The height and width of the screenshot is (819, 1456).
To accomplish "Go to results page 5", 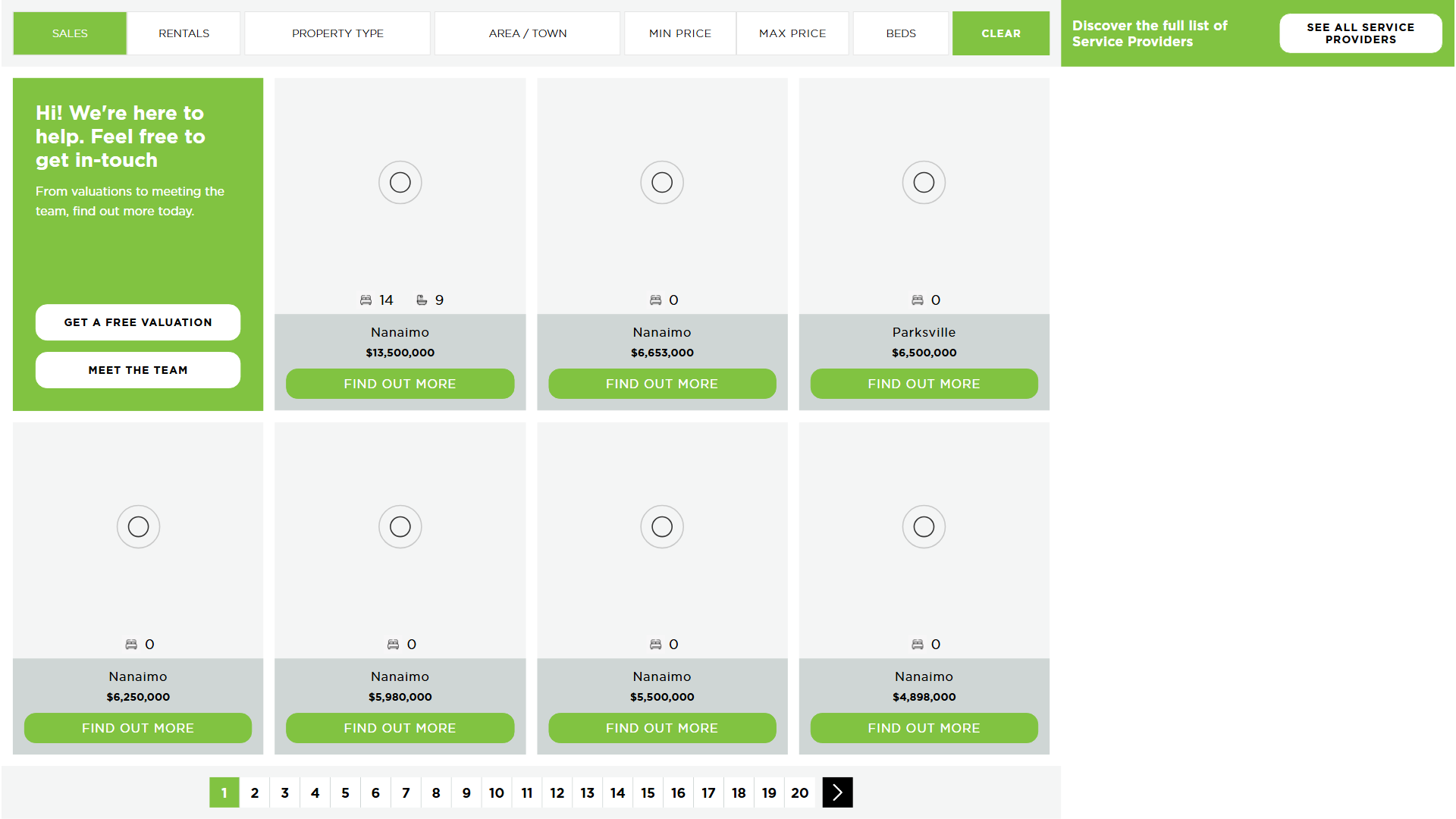I will point(345,792).
